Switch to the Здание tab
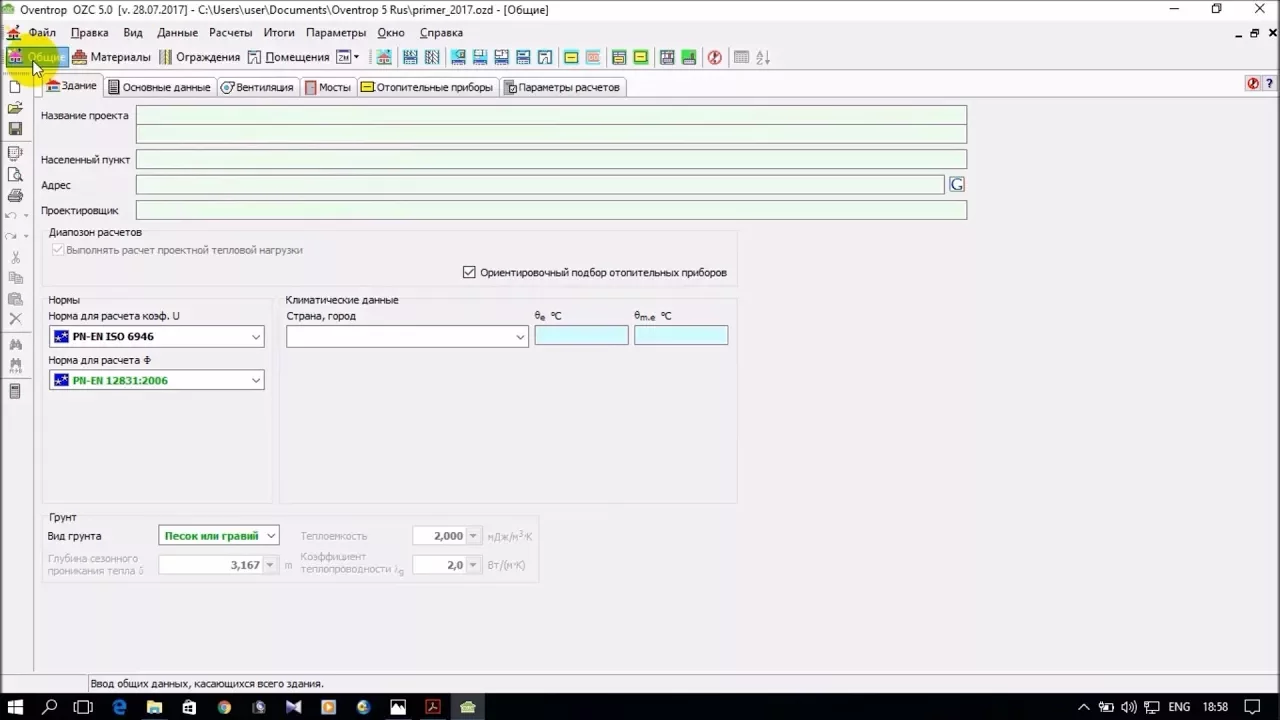This screenshot has width=1280, height=720. click(x=71, y=86)
